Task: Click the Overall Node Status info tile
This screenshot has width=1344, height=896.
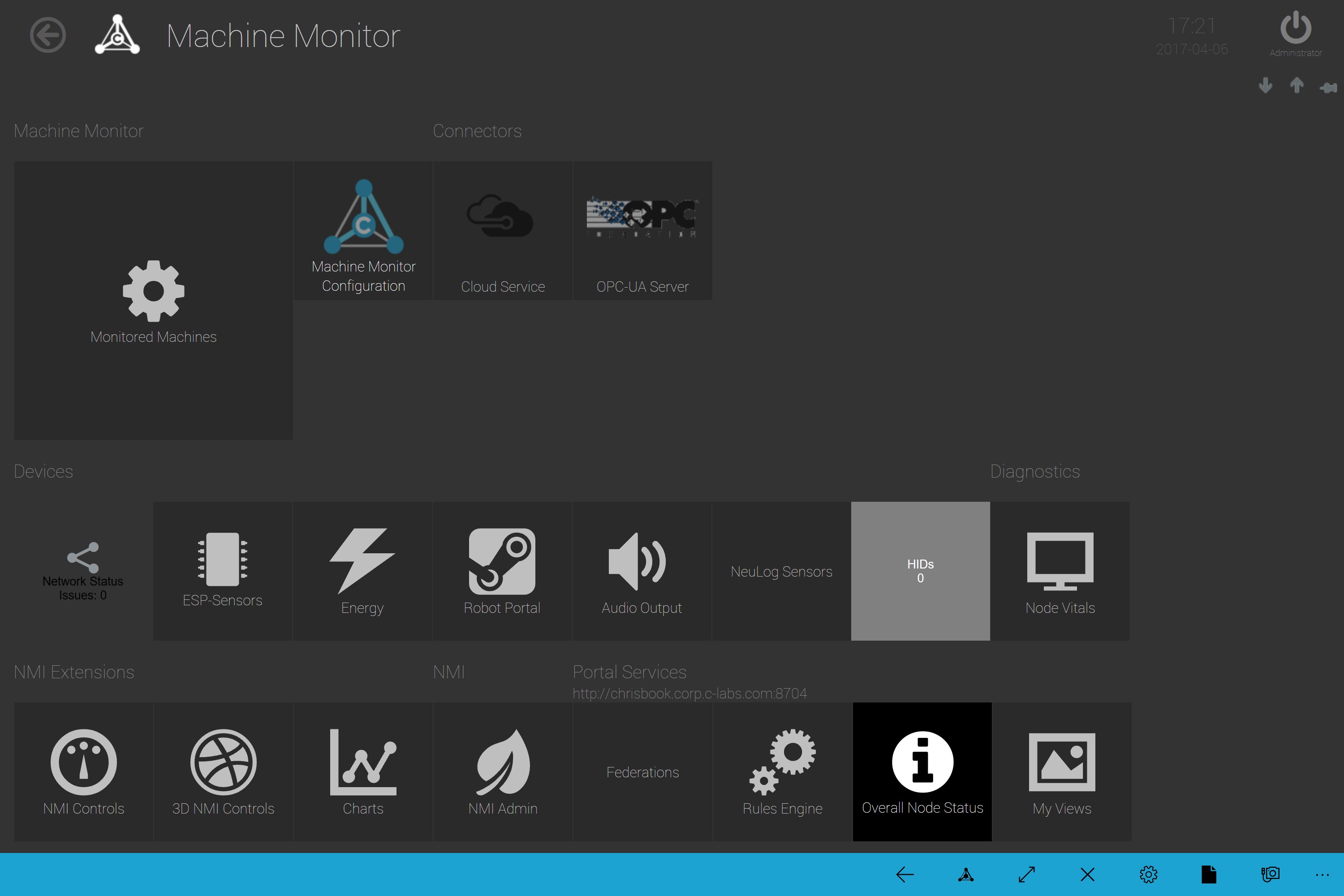Action: (x=922, y=771)
